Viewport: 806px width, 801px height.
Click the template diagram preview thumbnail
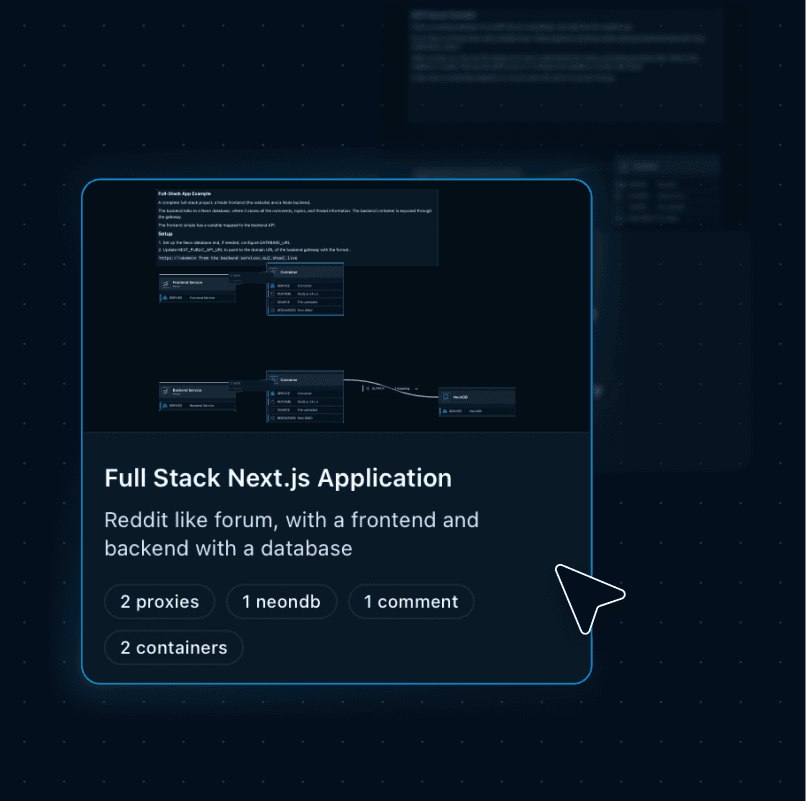[x=337, y=306]
